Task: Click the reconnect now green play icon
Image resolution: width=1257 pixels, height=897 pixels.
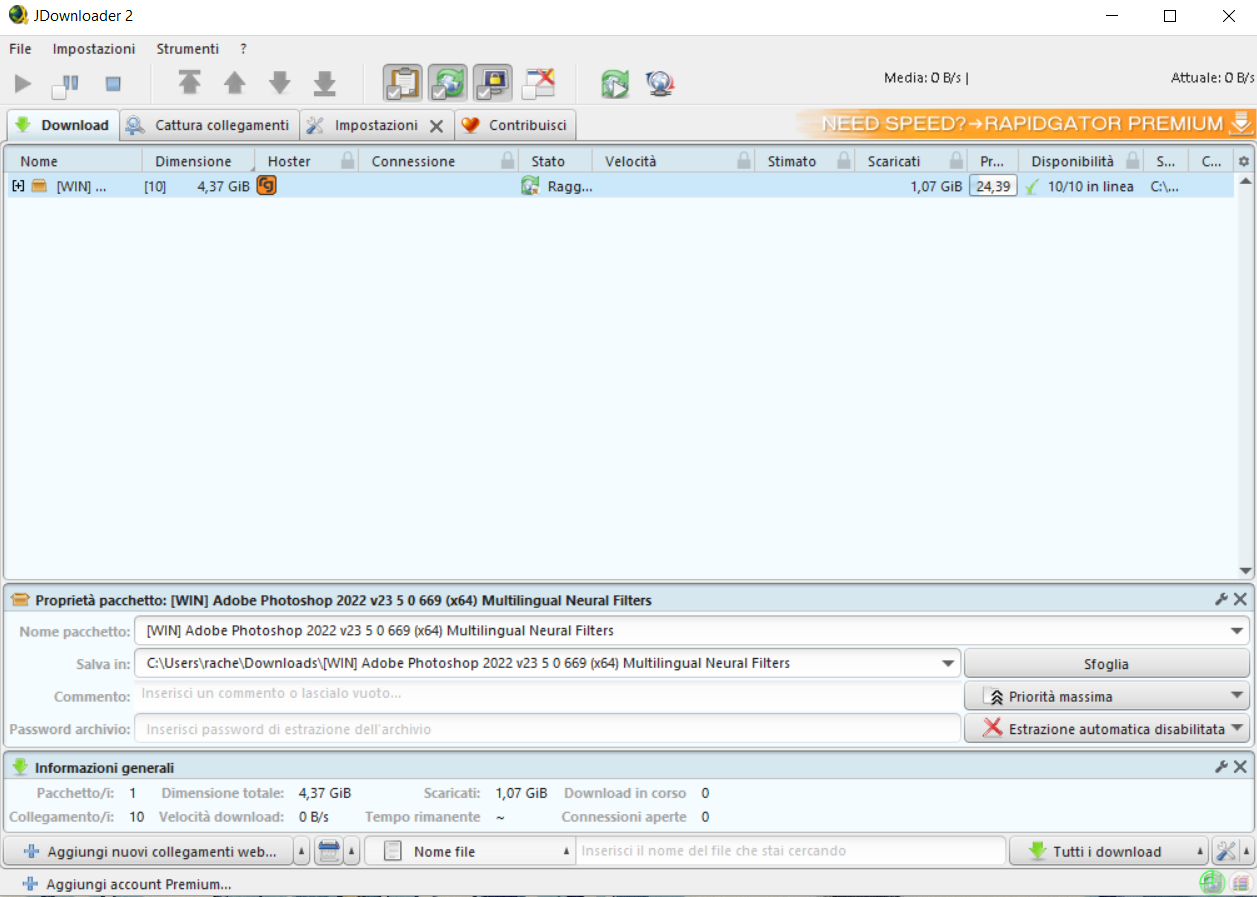Action: [x=615, y=84]
